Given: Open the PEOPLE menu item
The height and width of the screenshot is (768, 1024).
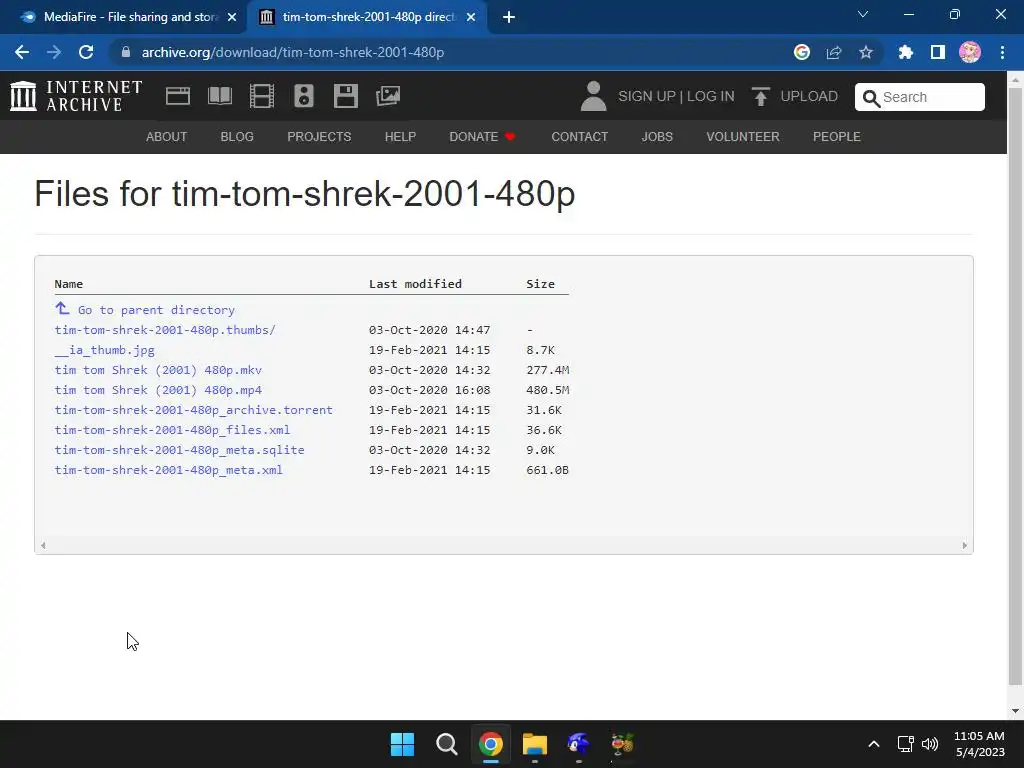Looking at the screenshot, I should click(837, 136).
